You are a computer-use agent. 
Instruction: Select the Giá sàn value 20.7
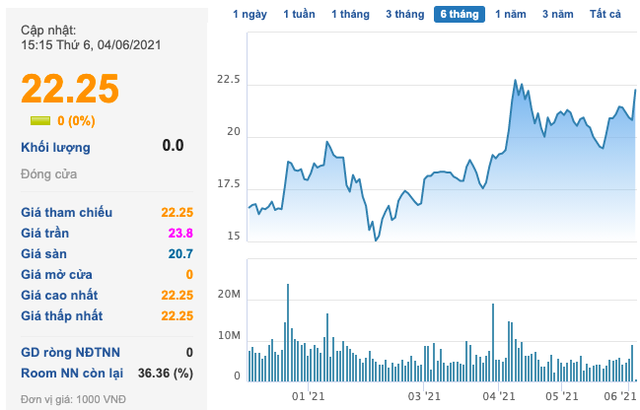(x=180, y=254)
